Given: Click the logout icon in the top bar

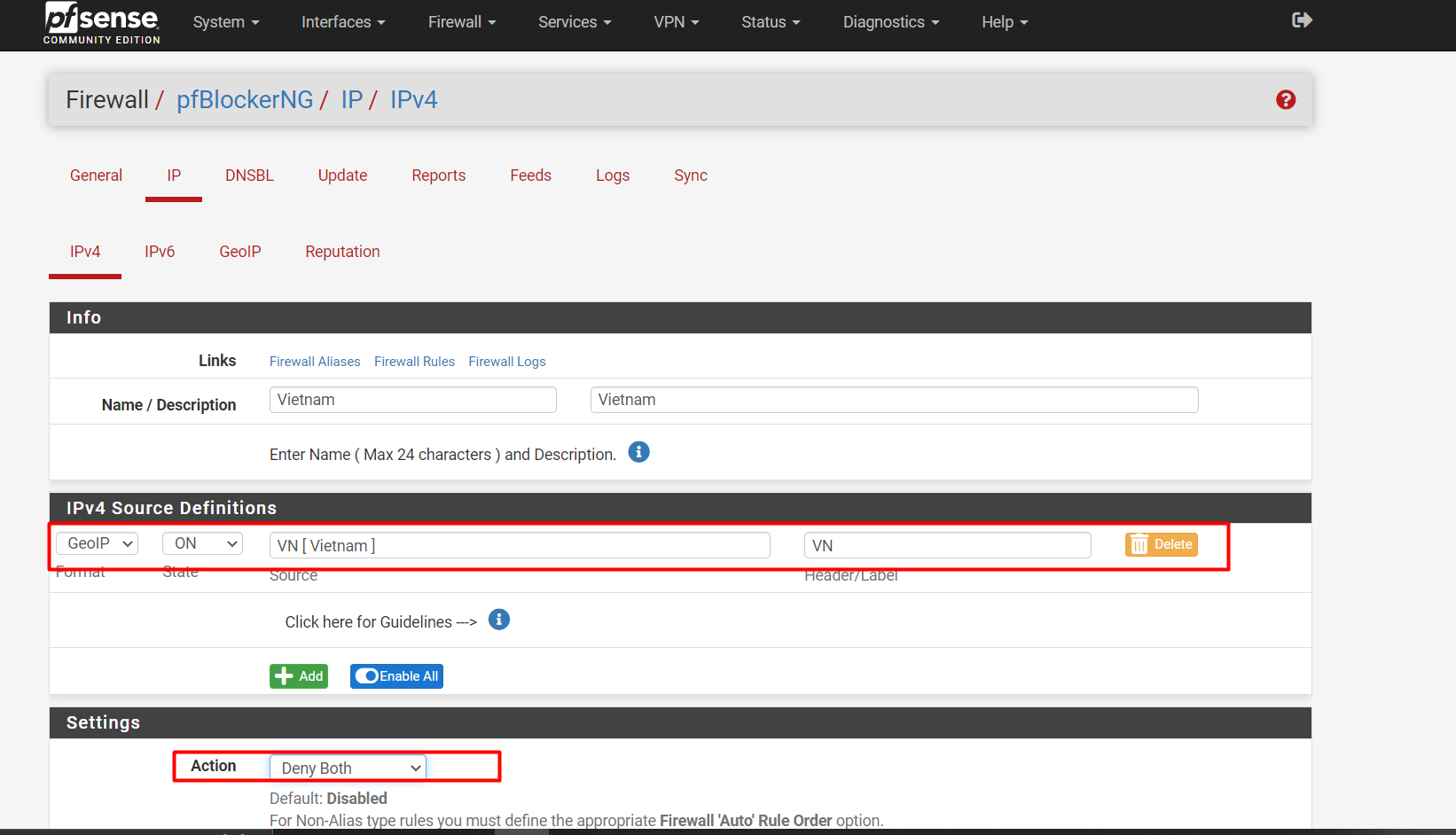Looking at the screenshot, I should pos(1302,20).
